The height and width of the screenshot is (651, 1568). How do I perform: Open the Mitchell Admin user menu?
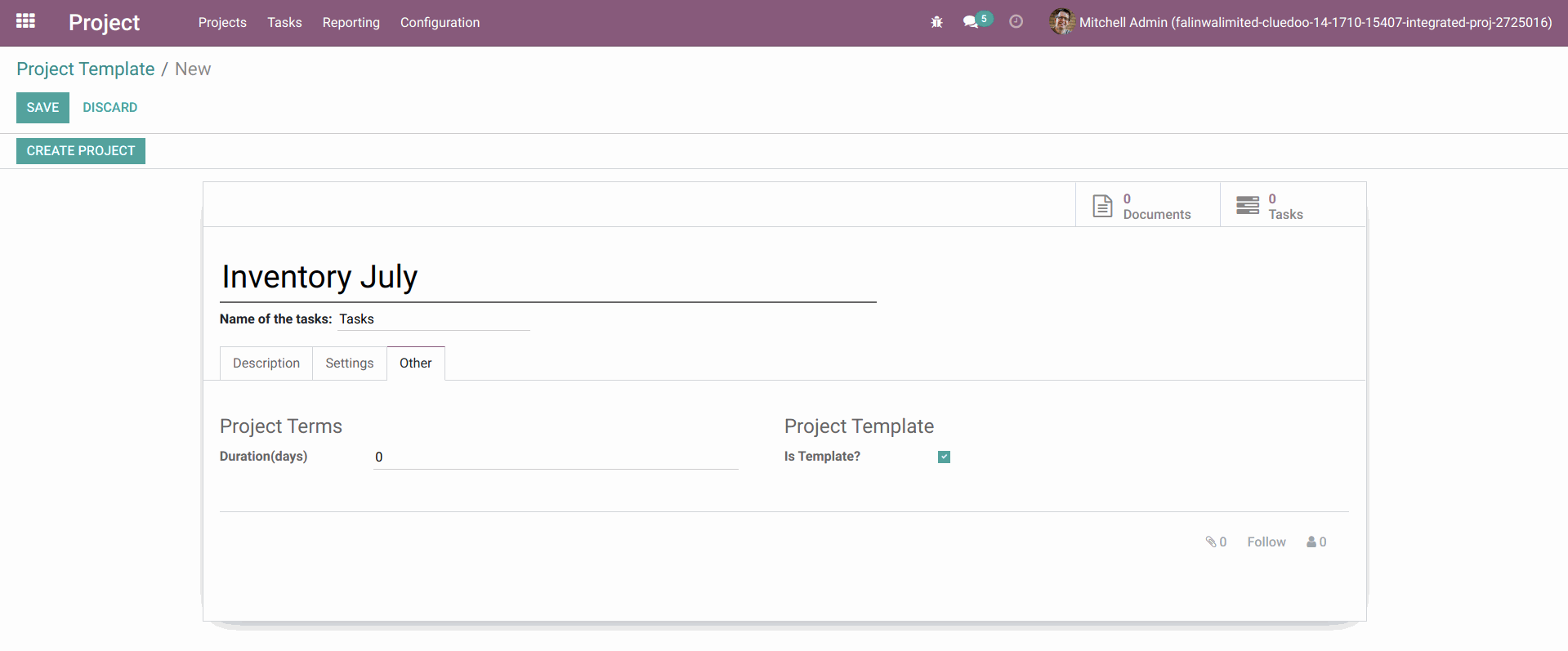1300,23
